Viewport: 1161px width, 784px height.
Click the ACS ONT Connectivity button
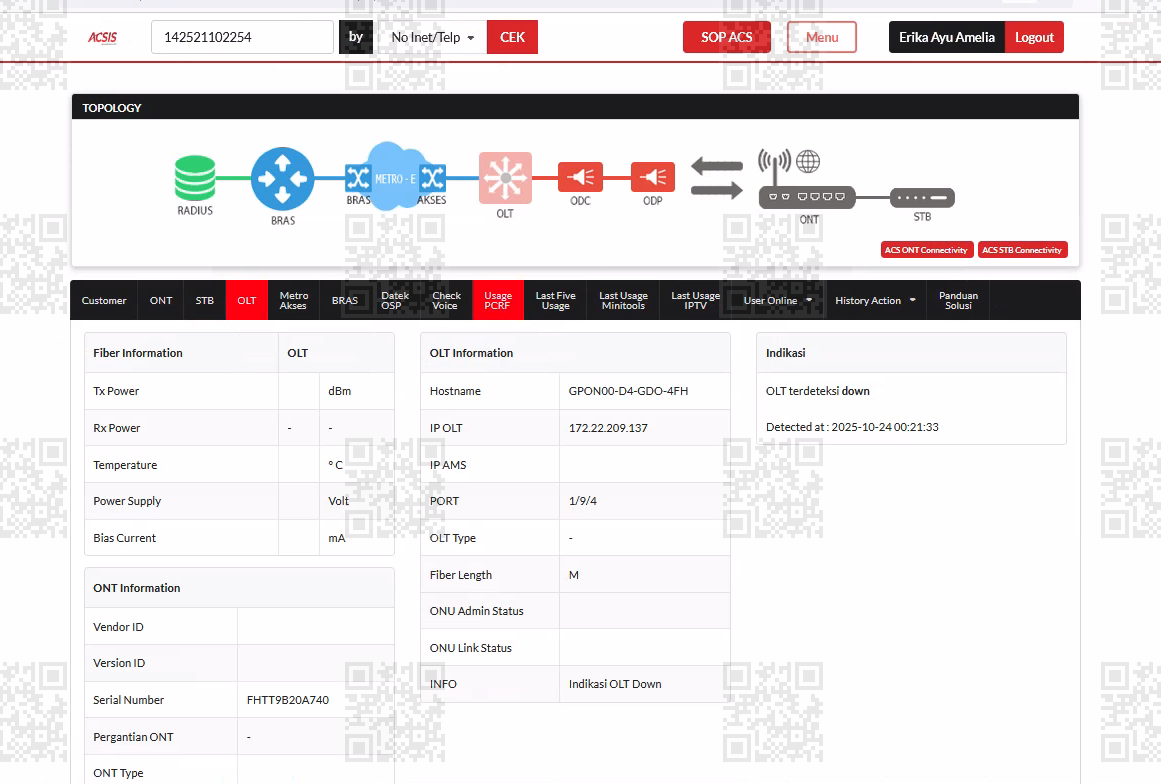point(926,250)
